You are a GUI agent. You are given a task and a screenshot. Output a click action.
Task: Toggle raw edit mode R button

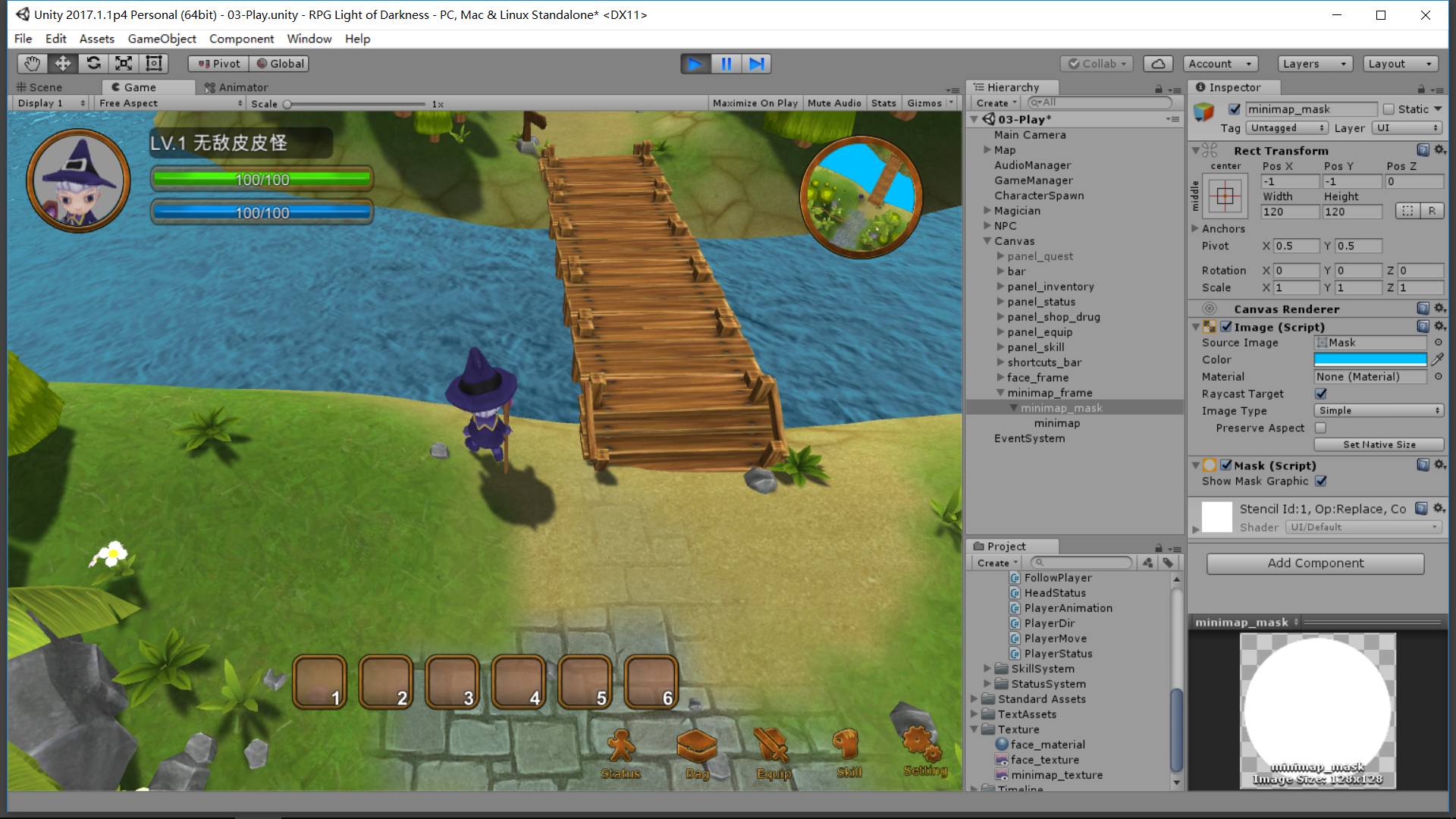tap(1432, 212)
